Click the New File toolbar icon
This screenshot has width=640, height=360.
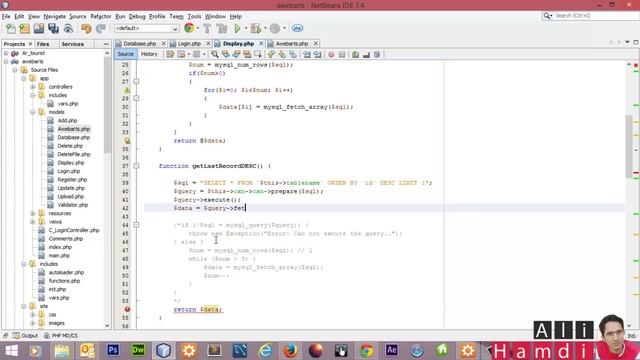[11, 29]
